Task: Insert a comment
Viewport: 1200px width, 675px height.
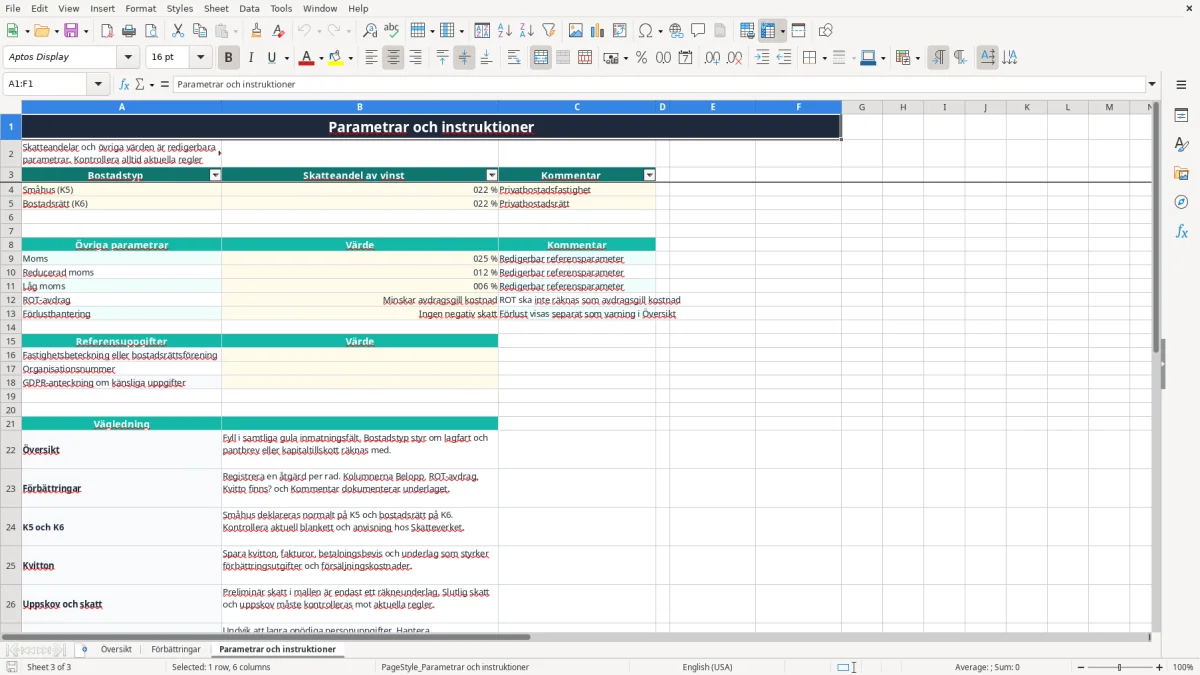Action: click(698, 31)
